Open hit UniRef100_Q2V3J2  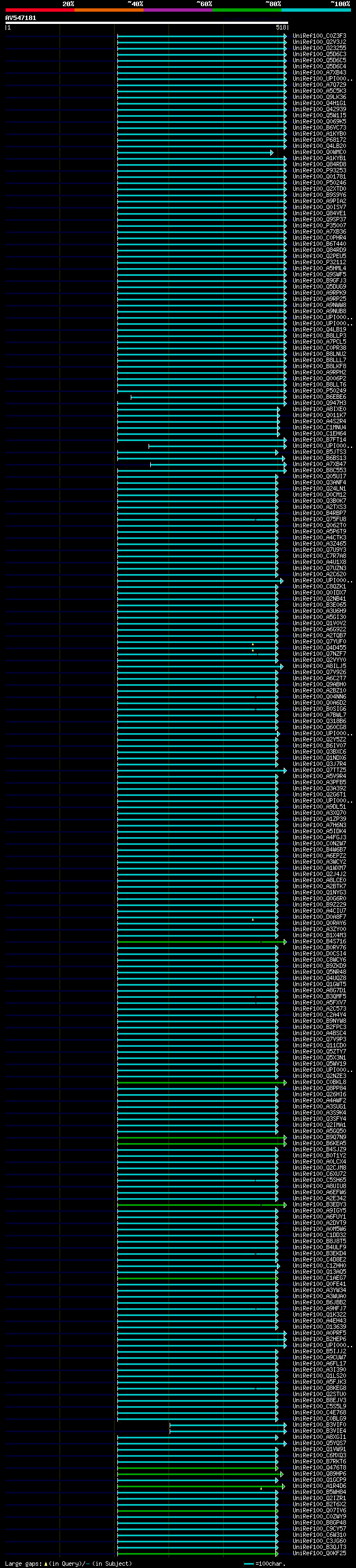[x=319, y=42]
